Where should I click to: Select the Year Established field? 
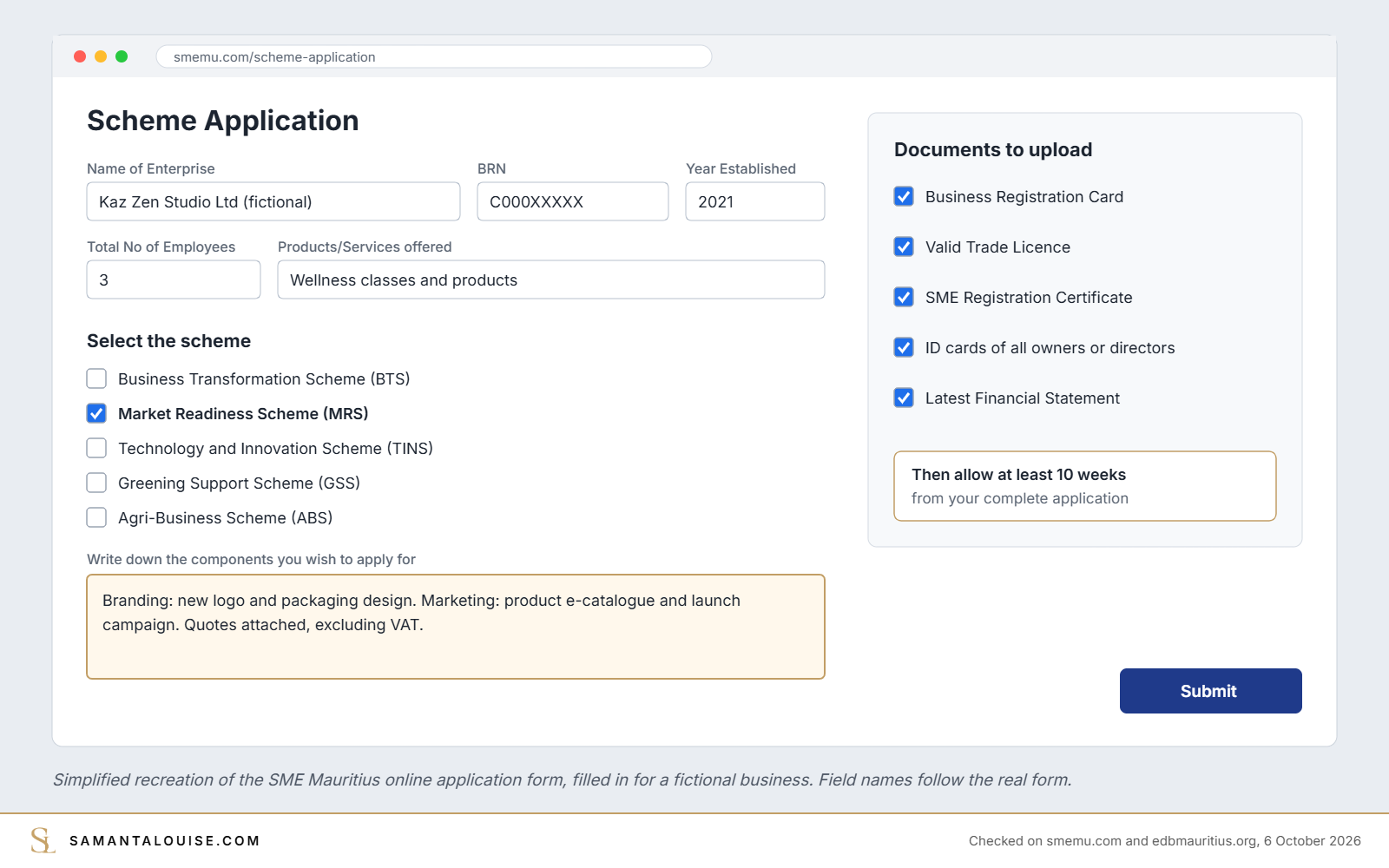coord(755,201)
